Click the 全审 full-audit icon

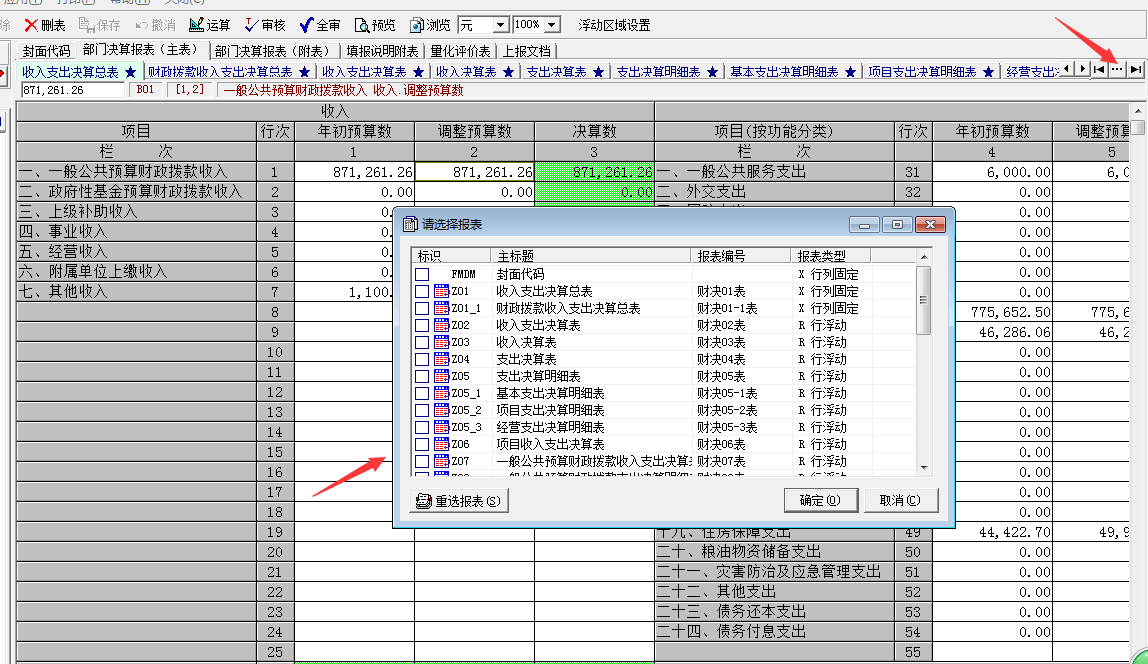[316, 26]
